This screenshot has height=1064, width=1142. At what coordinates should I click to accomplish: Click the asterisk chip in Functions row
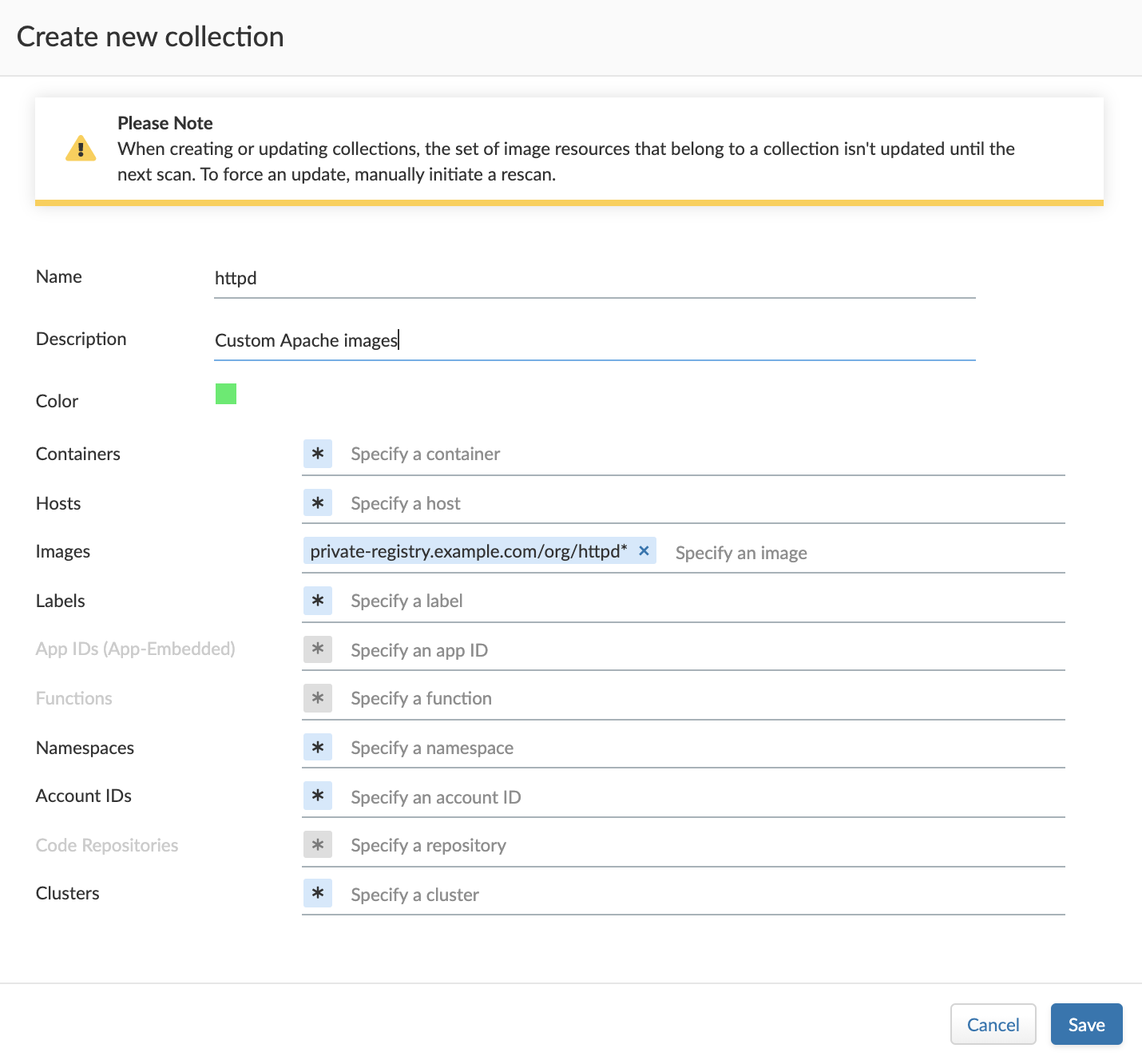click(318, 698)
